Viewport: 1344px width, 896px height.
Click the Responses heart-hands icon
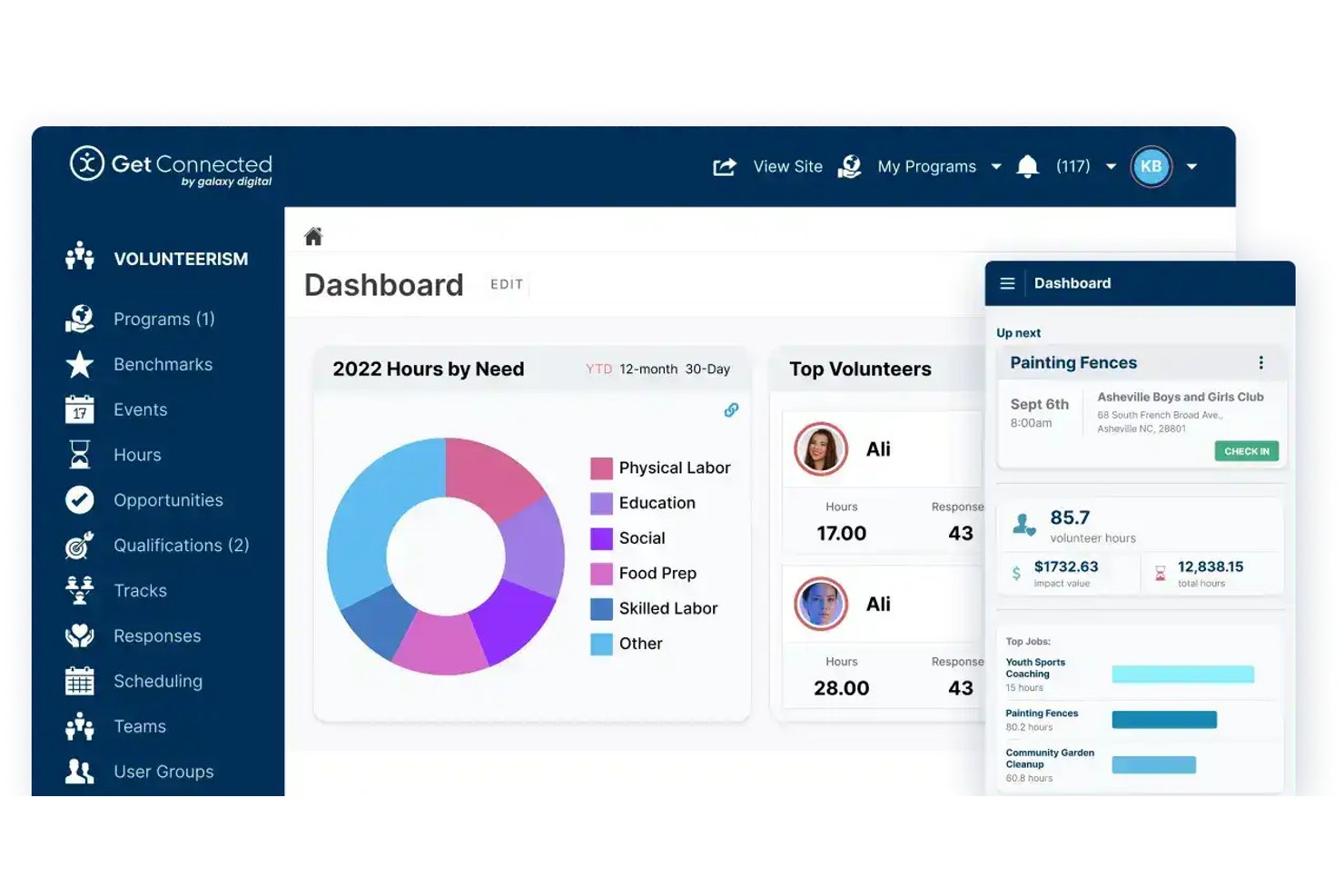tap(80, 635)
